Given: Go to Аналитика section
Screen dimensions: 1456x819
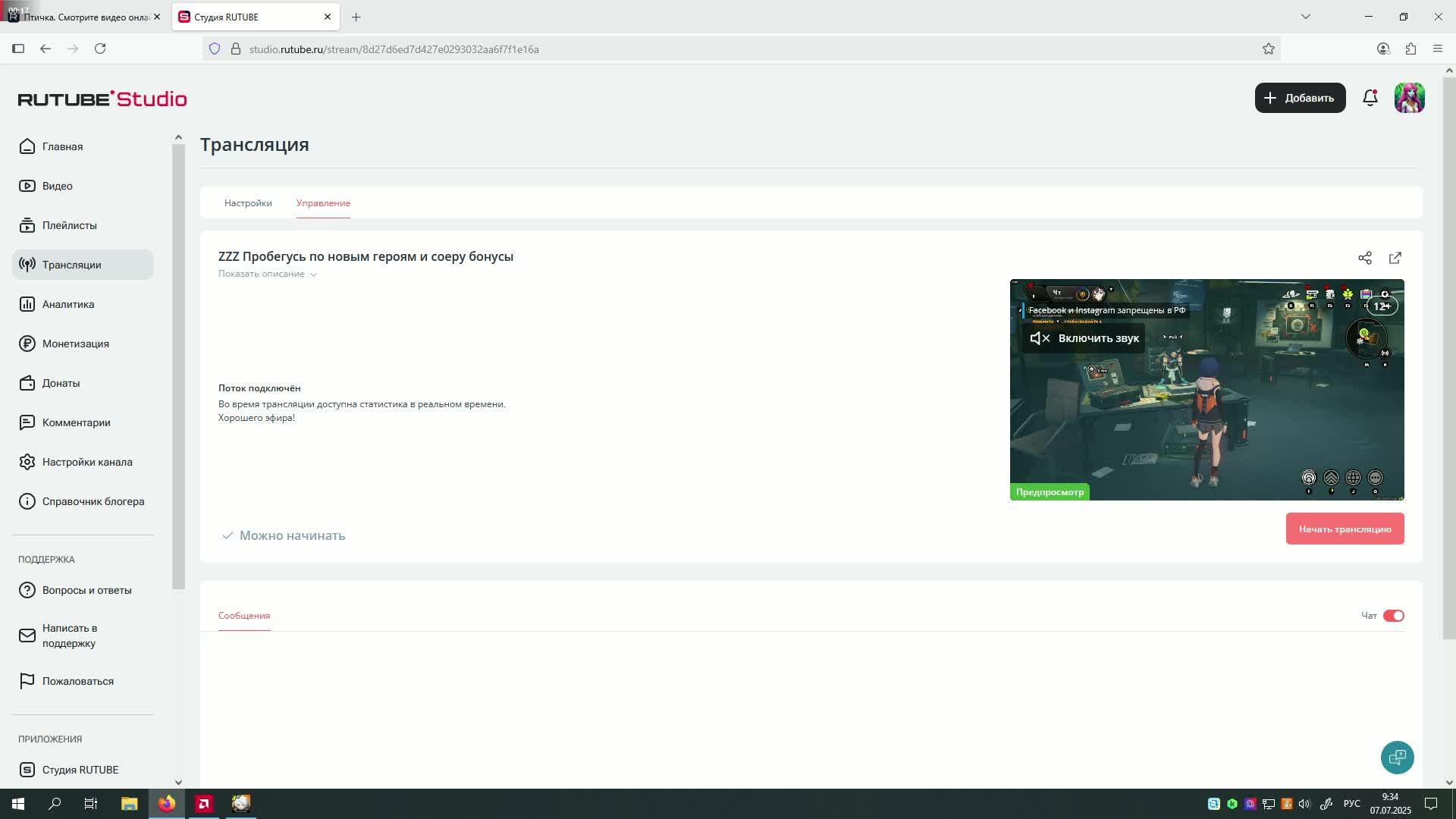Looking at the screenshot, I should 67,304.
